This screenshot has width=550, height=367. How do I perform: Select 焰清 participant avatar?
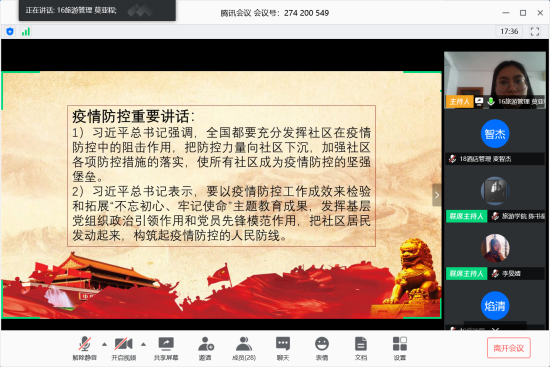click(x=495, y=306)
